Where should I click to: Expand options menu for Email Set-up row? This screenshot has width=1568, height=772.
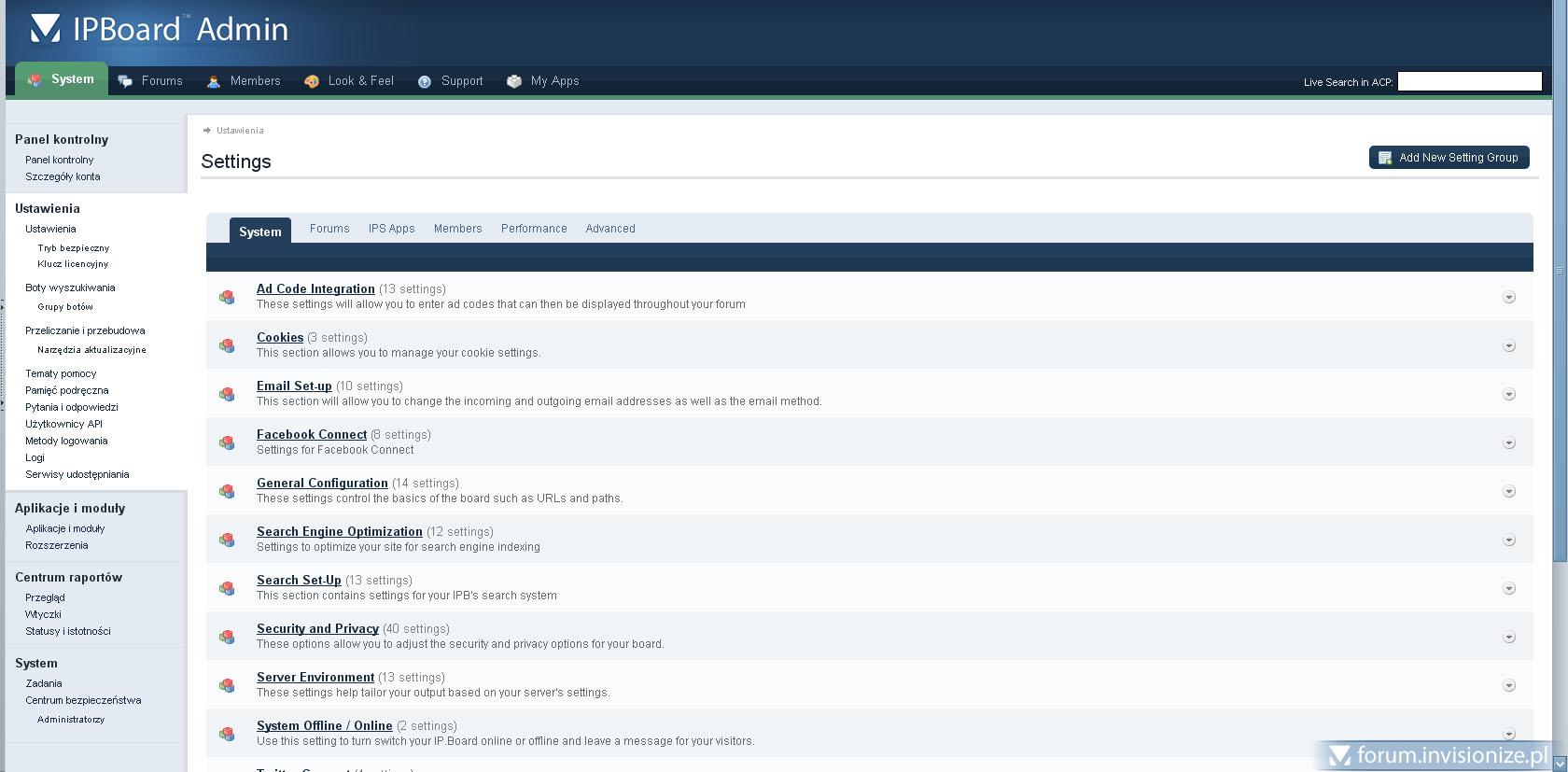point(1508,394)
